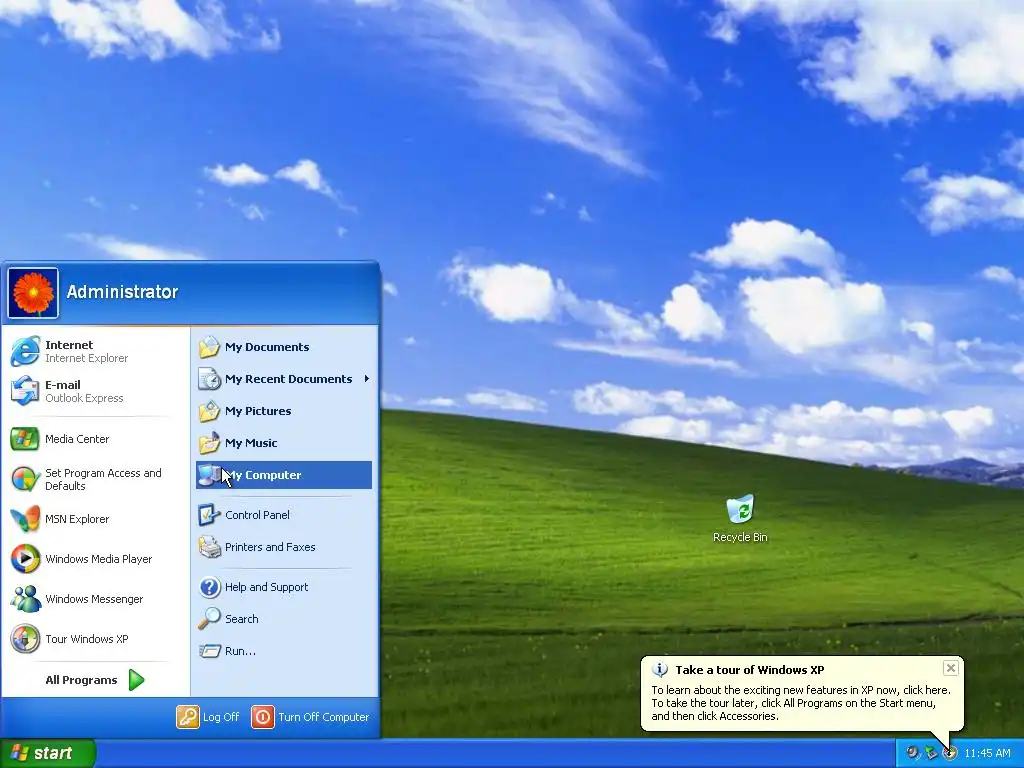This screenshot has height=768, width=1024.
Task: Click the 'Take a tour of Windows XP' title
Action: point(750,669)
